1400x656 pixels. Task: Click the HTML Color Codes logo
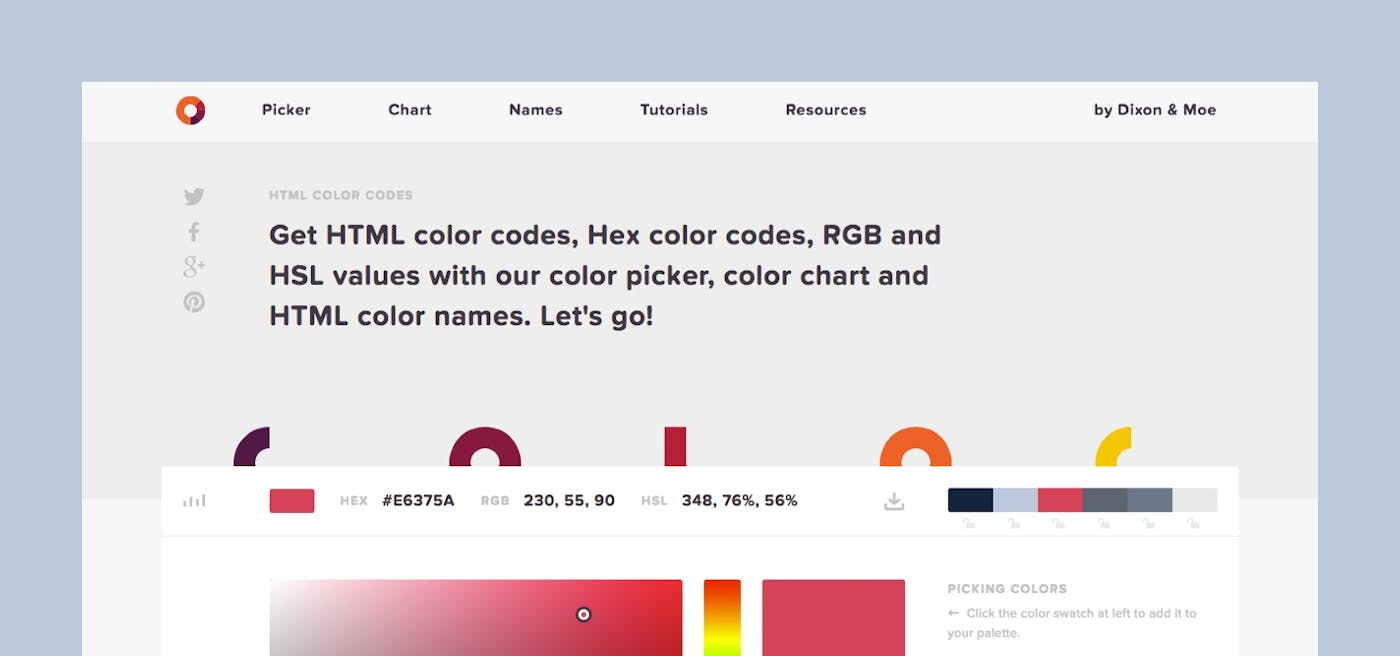[x=190, y=110]
